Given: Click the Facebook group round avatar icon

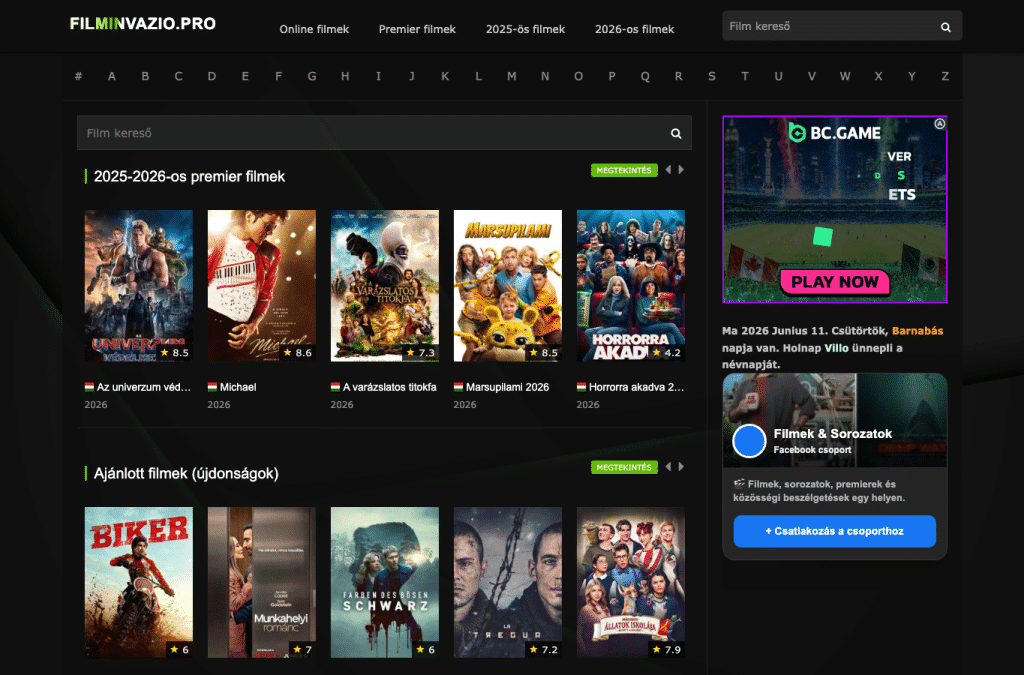Looking at the screenshot, I should point(748,441).
